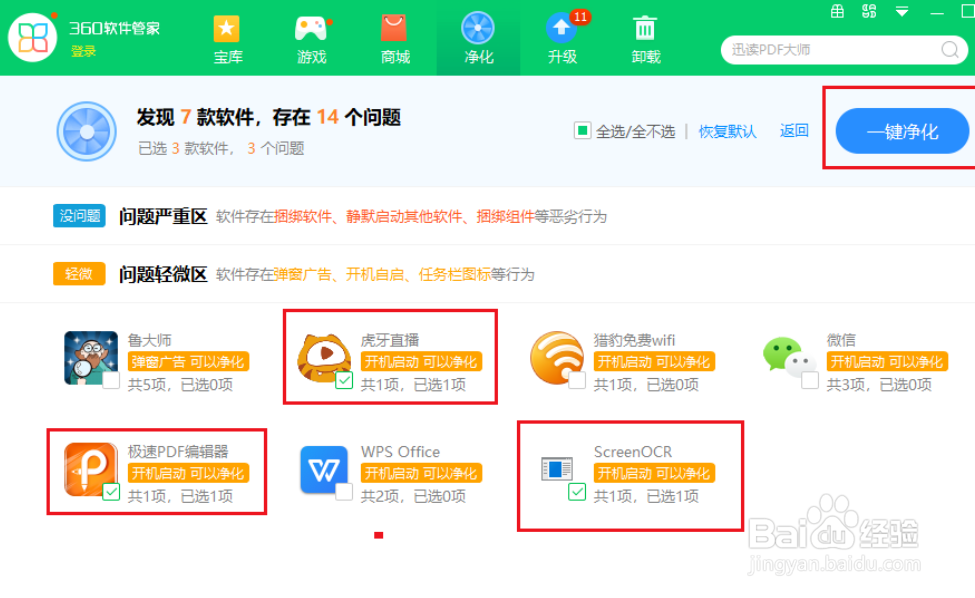
Task: Check the 微信 checkbox
Action: (x=810, y=380)
